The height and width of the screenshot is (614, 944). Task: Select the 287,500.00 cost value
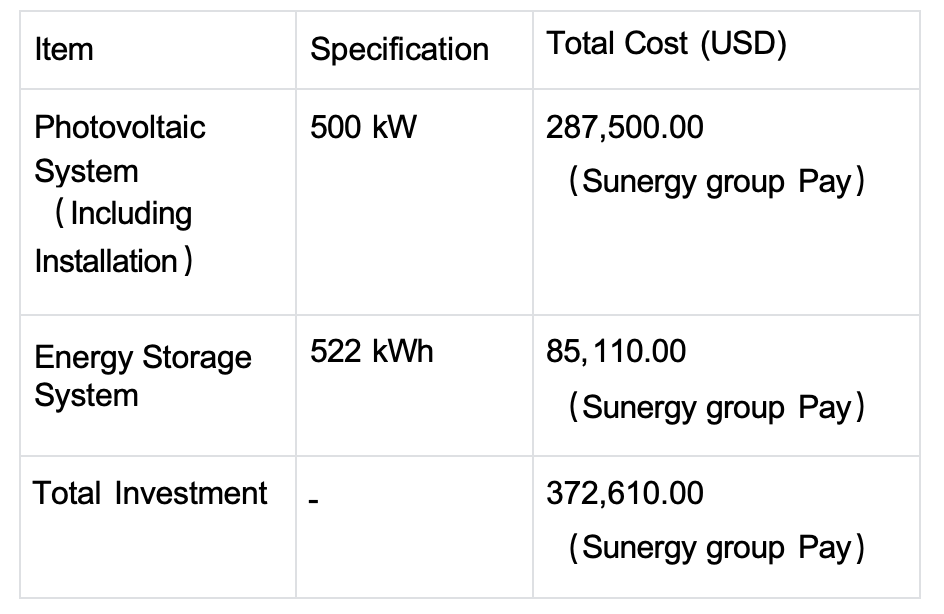tap(625, 128)
